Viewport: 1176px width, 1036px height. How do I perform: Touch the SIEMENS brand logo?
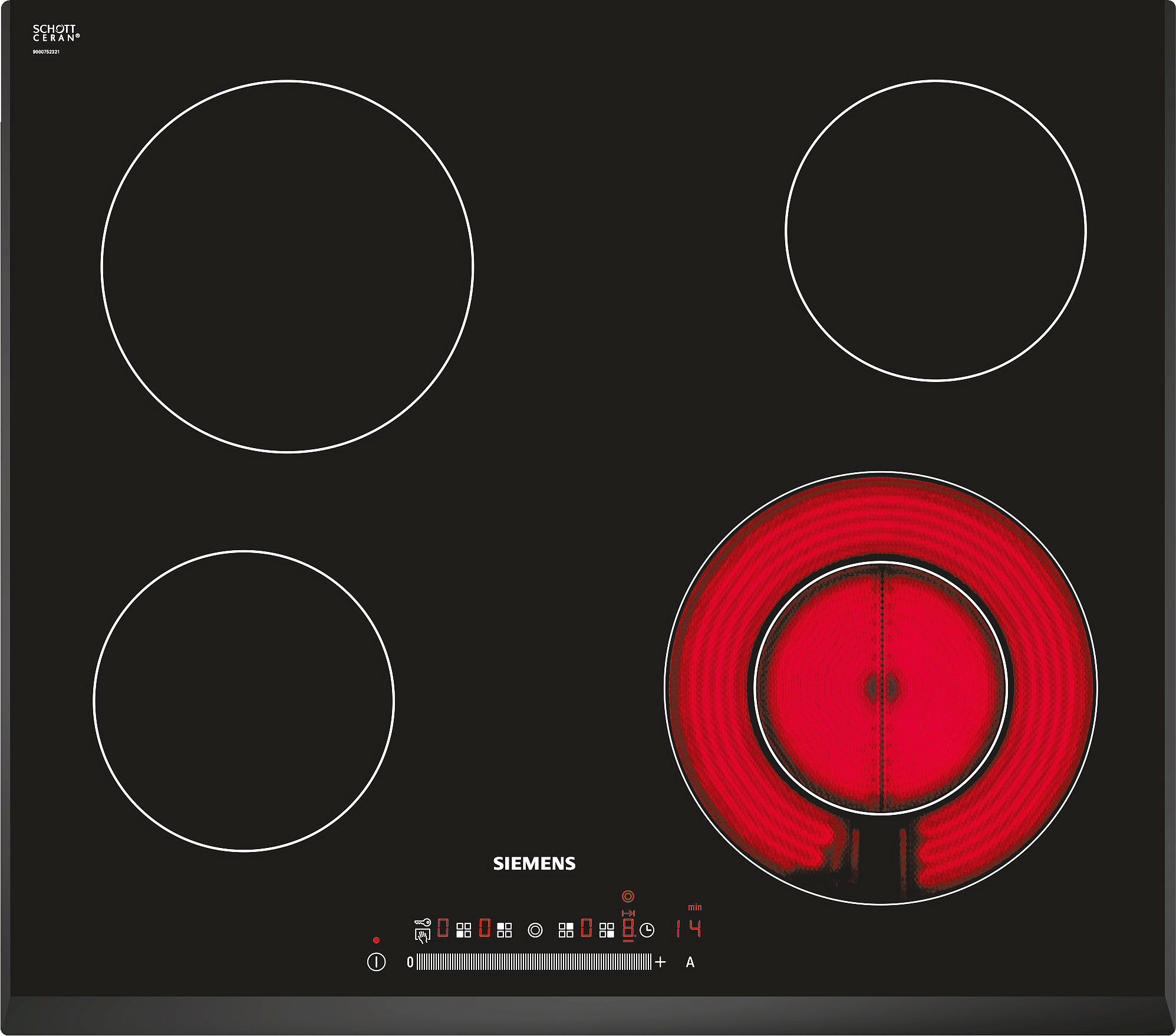point(534,864)
